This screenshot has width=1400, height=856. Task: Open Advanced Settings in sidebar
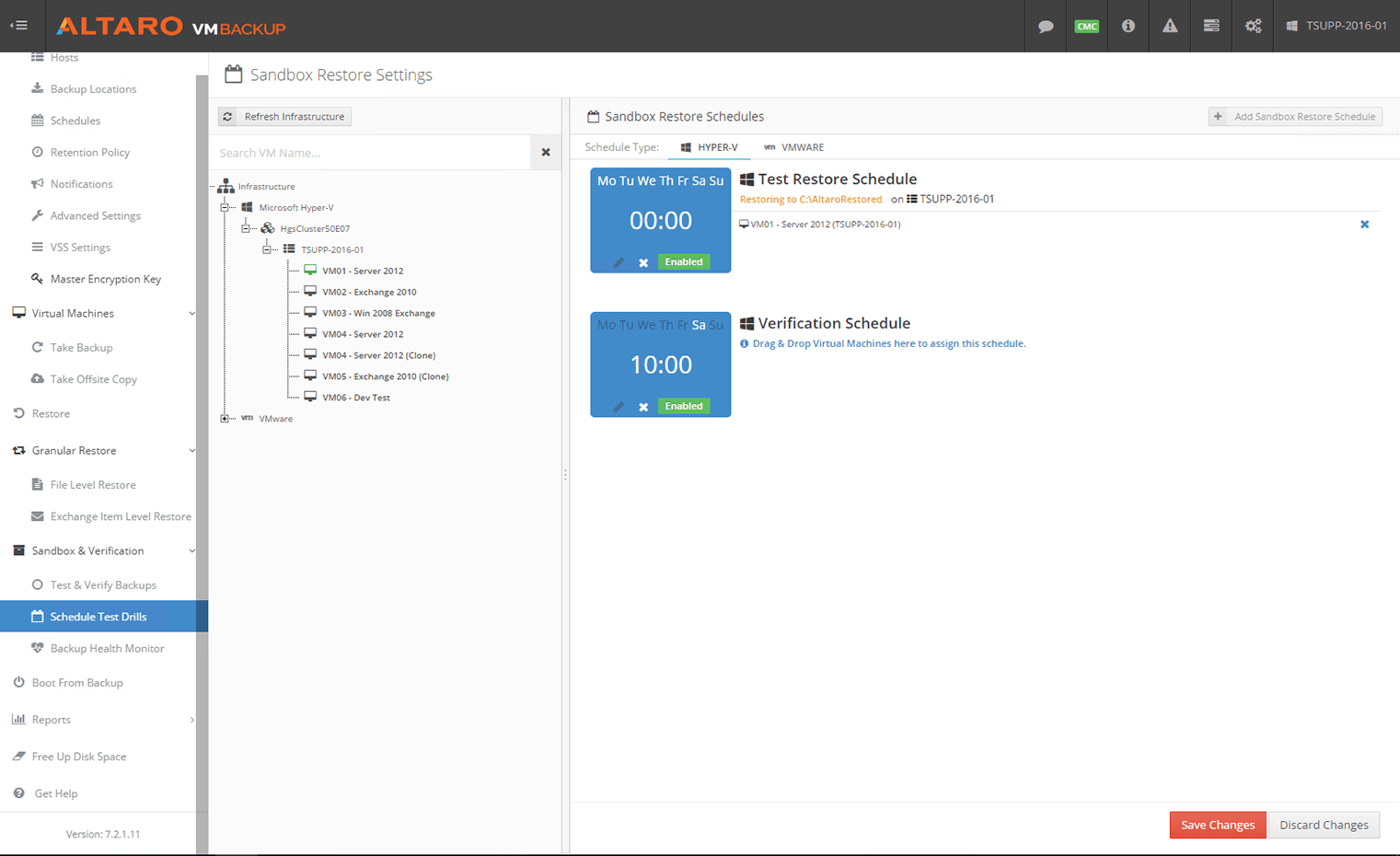click(98, 216)
